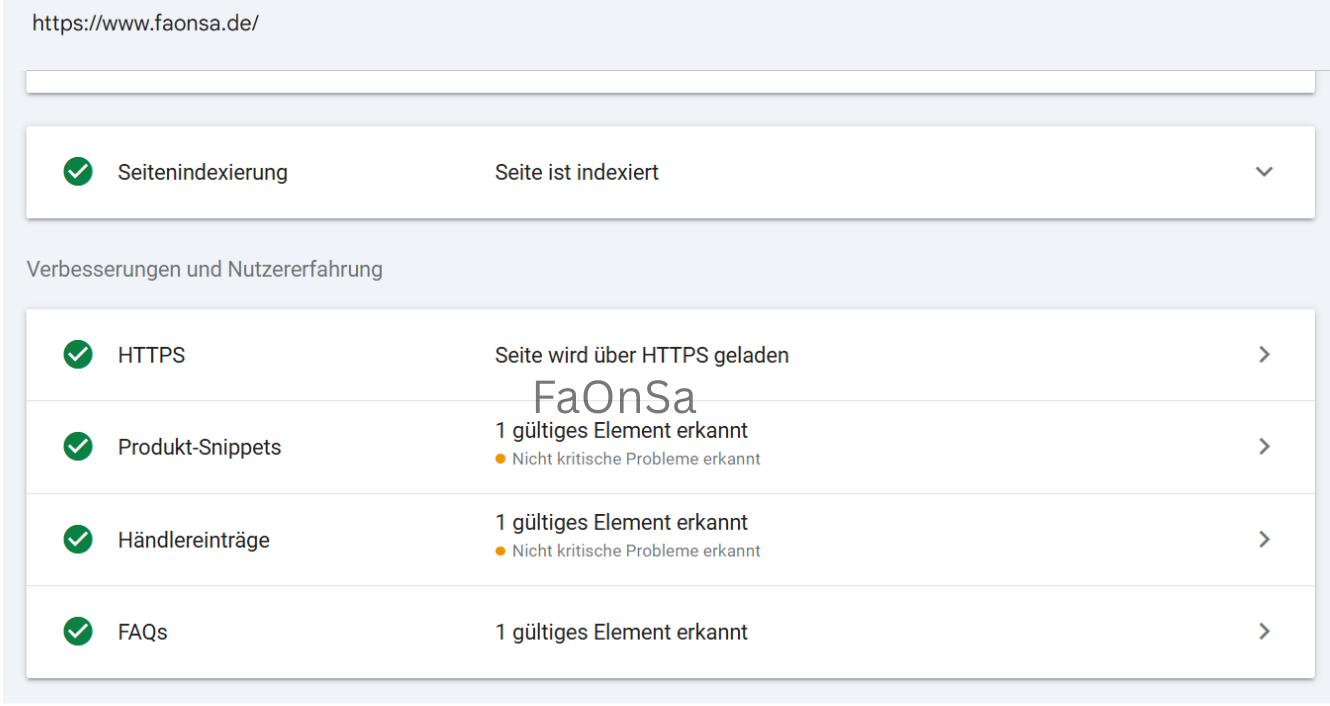Expand the Seitenindexierung section with the down chevron
This screenshot has height=706, width=1330.
coord(1264,172)
